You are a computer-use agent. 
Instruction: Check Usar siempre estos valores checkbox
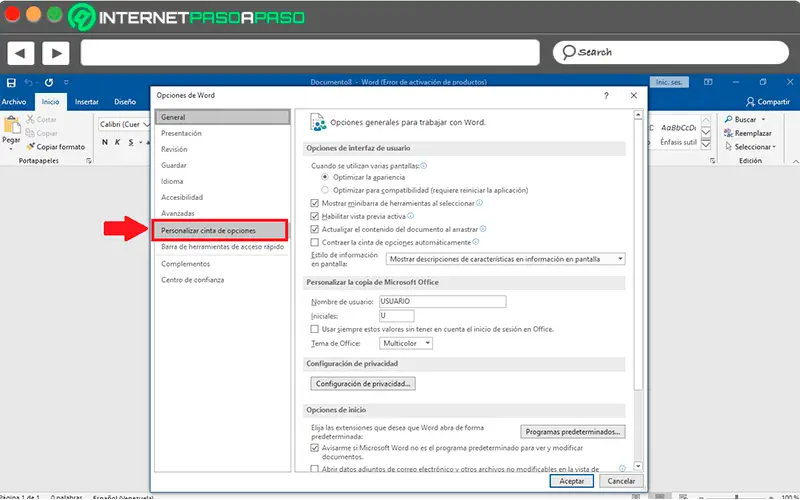coord(315,329)
